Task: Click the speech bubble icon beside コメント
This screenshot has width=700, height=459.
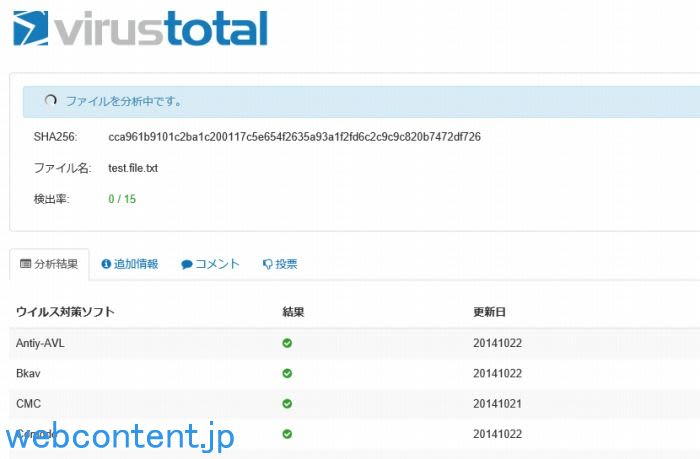Action: pyautogui.click(x=186, y=265)
